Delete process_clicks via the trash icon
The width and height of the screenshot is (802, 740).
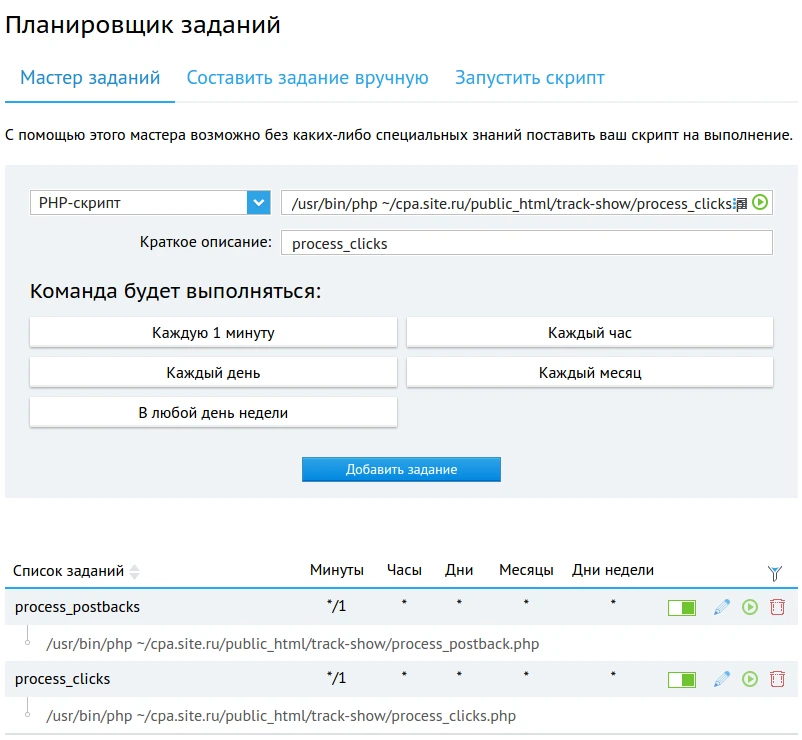pos(777,678)
